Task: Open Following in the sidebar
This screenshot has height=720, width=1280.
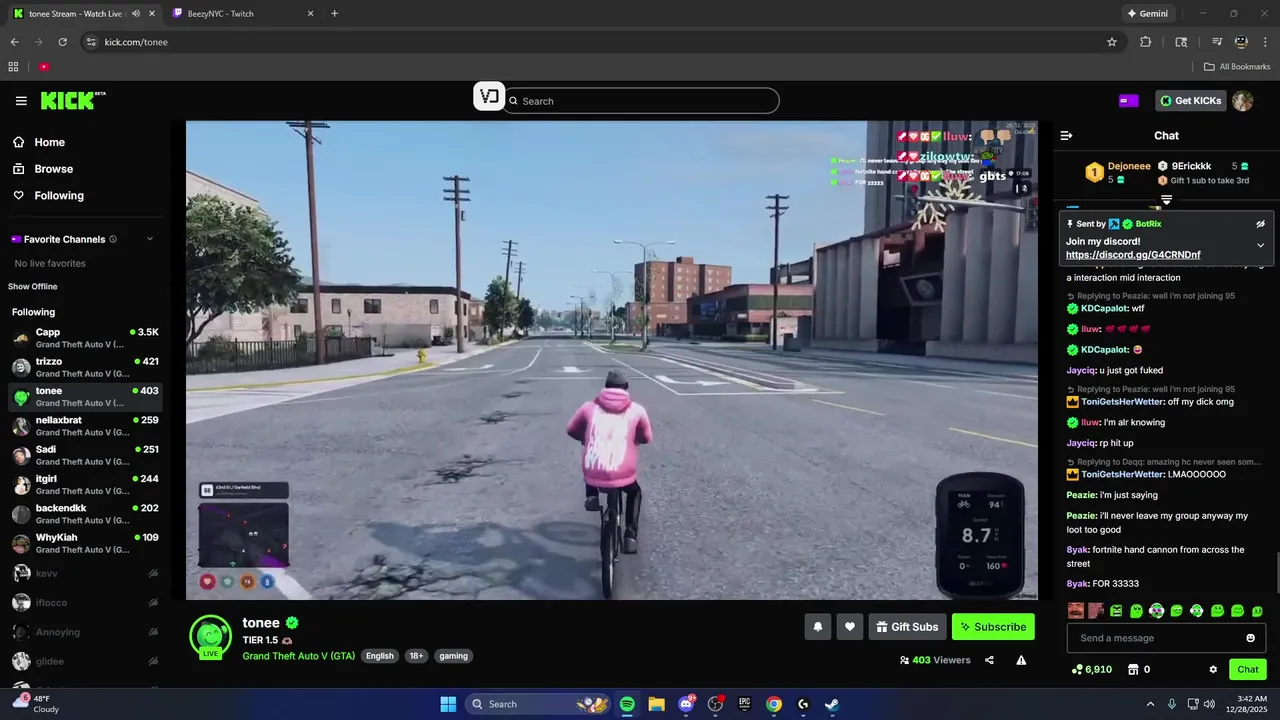Action: pyautogui.click(x=48, y=196)
